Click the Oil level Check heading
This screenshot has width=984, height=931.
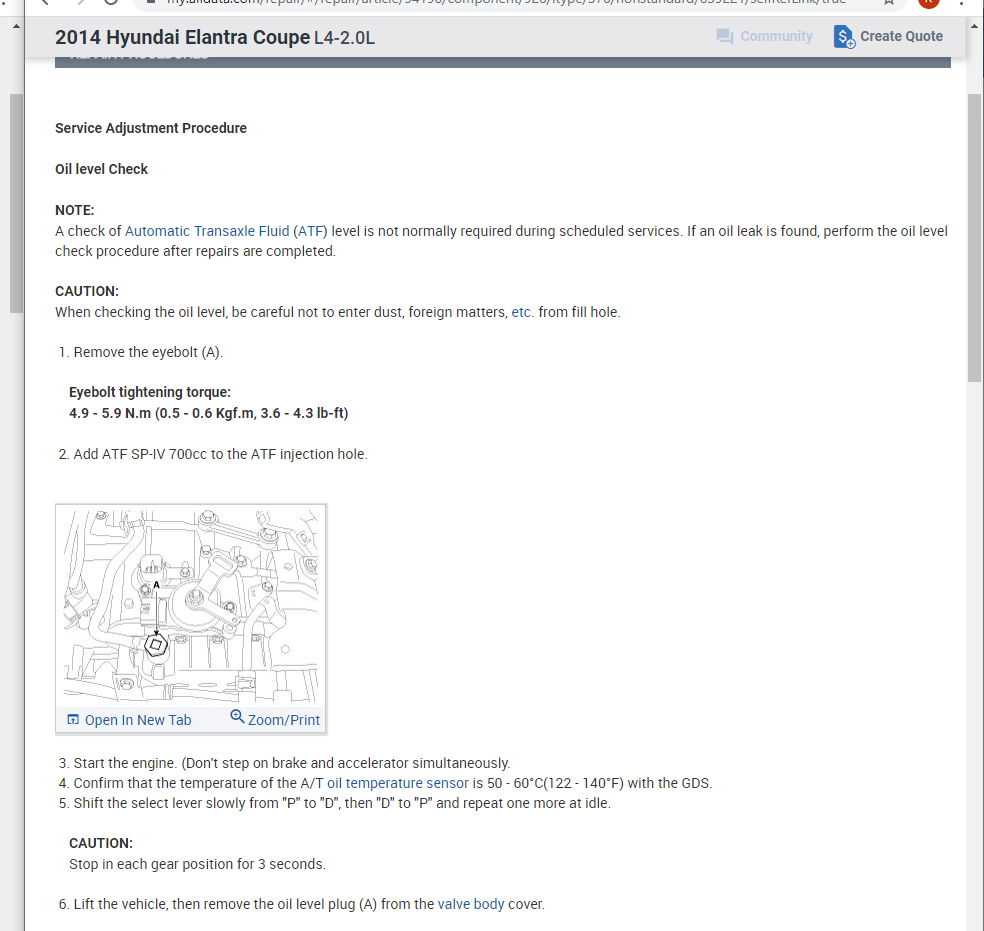point(102,169)
